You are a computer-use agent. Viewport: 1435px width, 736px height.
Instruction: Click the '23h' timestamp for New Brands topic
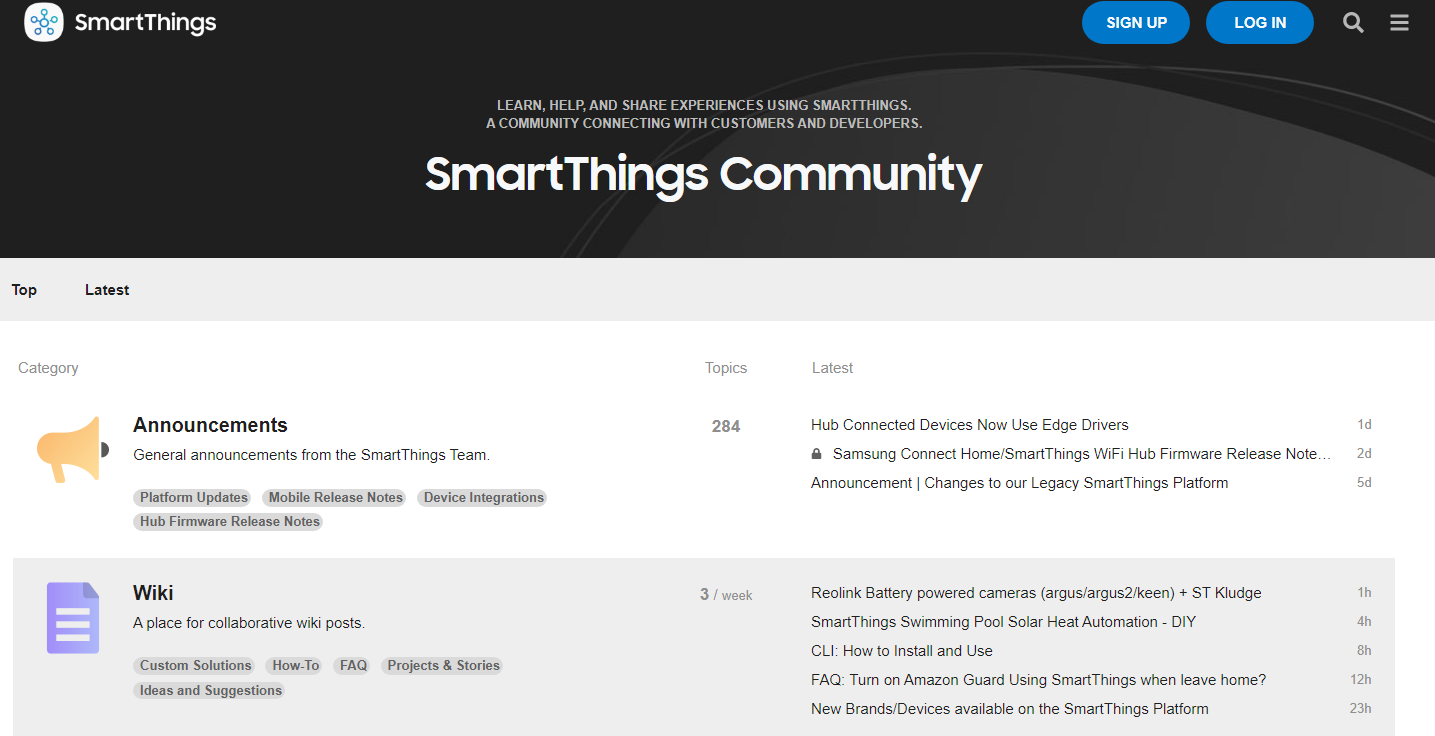click(x=1360, y=709)
